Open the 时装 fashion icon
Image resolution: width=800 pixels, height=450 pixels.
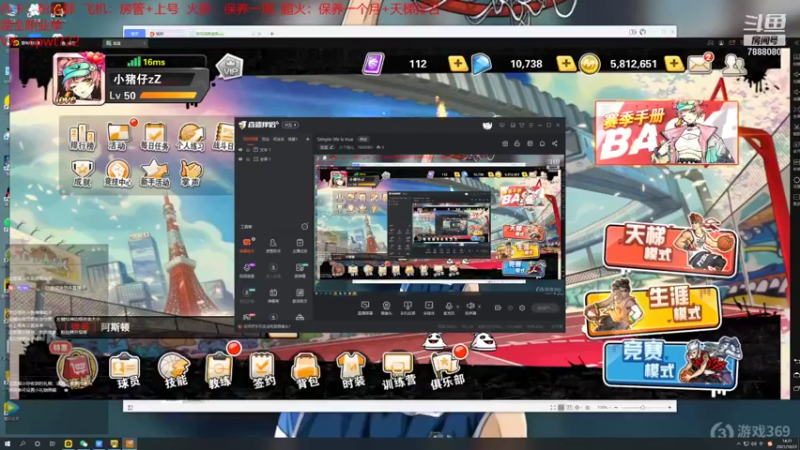352,371
